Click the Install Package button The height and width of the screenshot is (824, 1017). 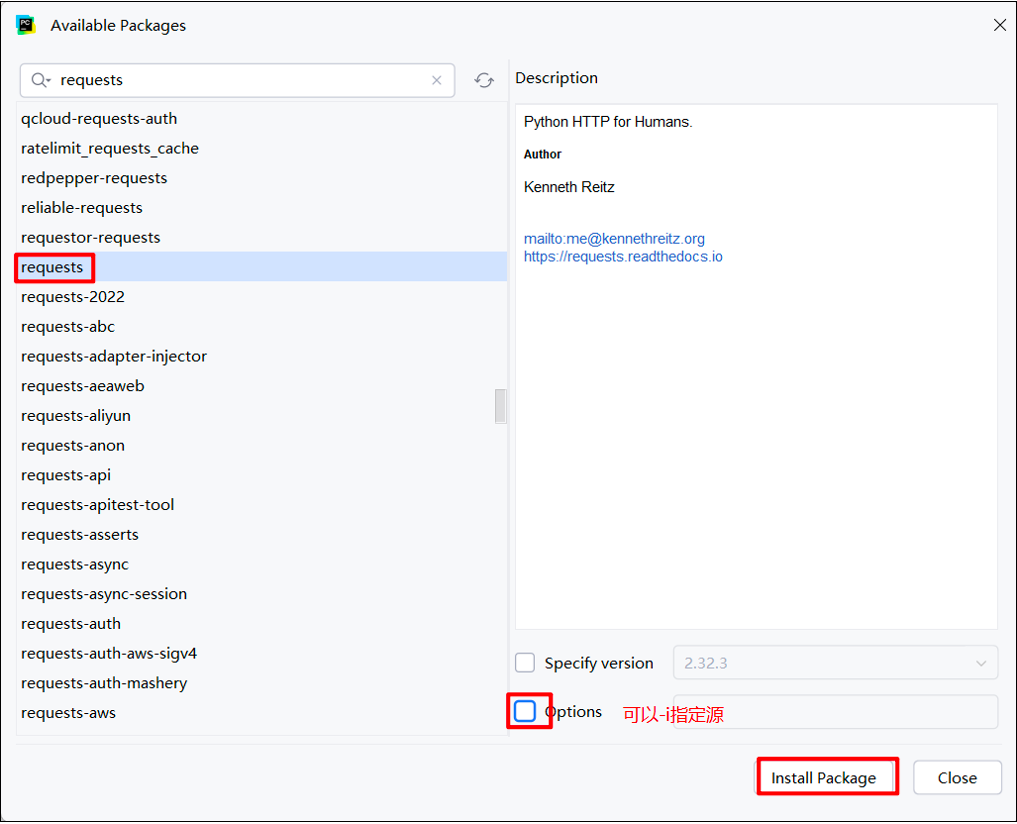click(x=823, y=778)
